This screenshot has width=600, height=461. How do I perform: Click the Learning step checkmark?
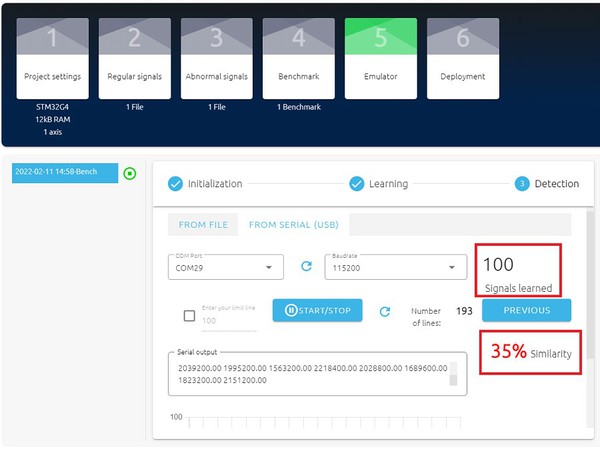[x=357, y=184]
